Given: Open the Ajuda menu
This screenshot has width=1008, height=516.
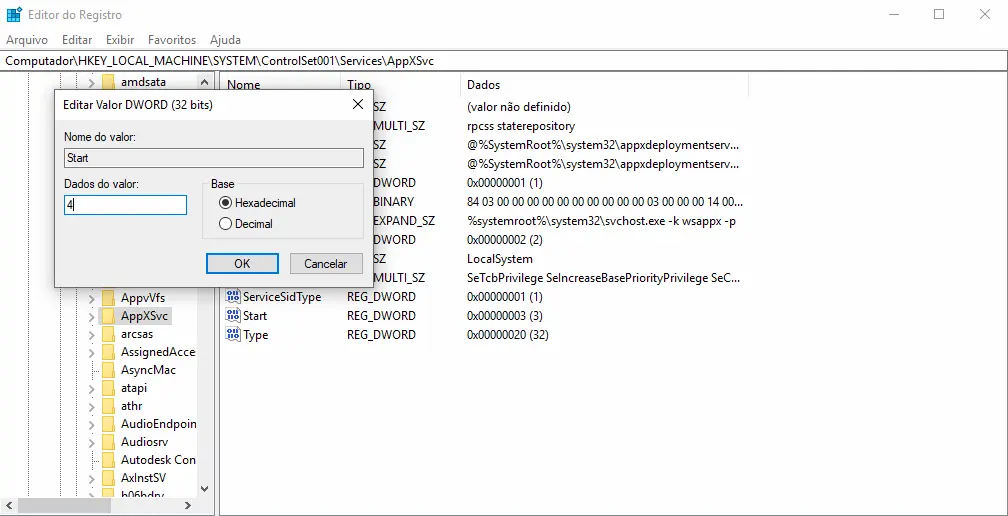Looking at the screenshot, I should (226, 40).
